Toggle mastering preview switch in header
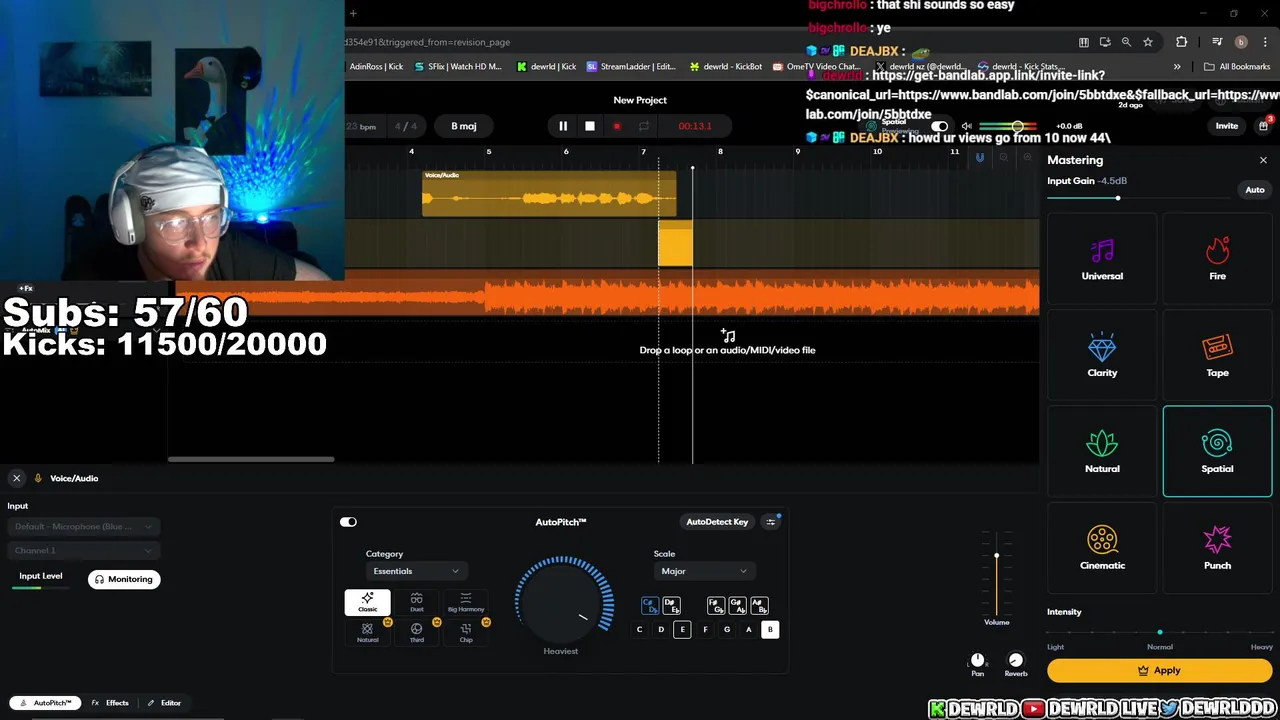This screenshot has width=1280, height=720. point(939,126)
